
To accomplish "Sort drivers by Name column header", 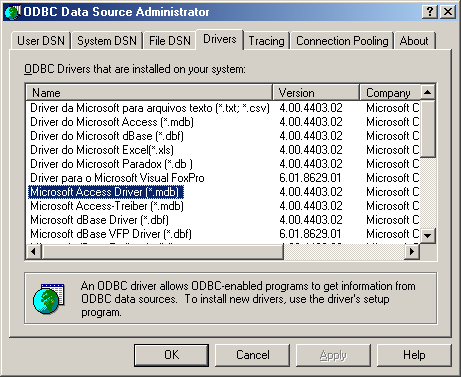I will [x=149, y=92].
